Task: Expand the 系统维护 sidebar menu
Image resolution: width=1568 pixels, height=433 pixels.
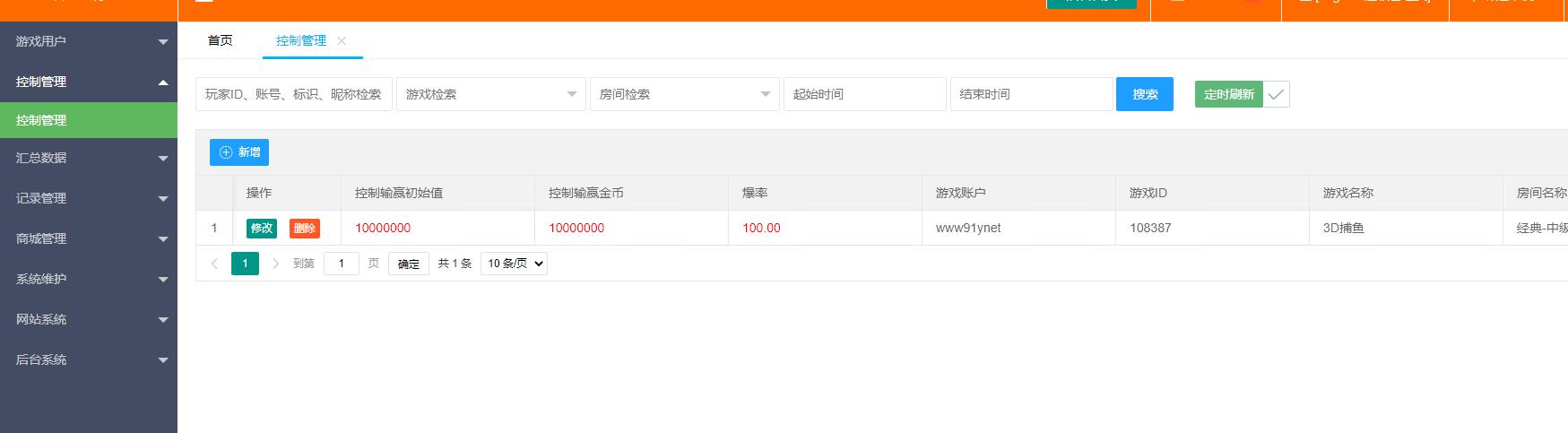Action: point(89,279)
